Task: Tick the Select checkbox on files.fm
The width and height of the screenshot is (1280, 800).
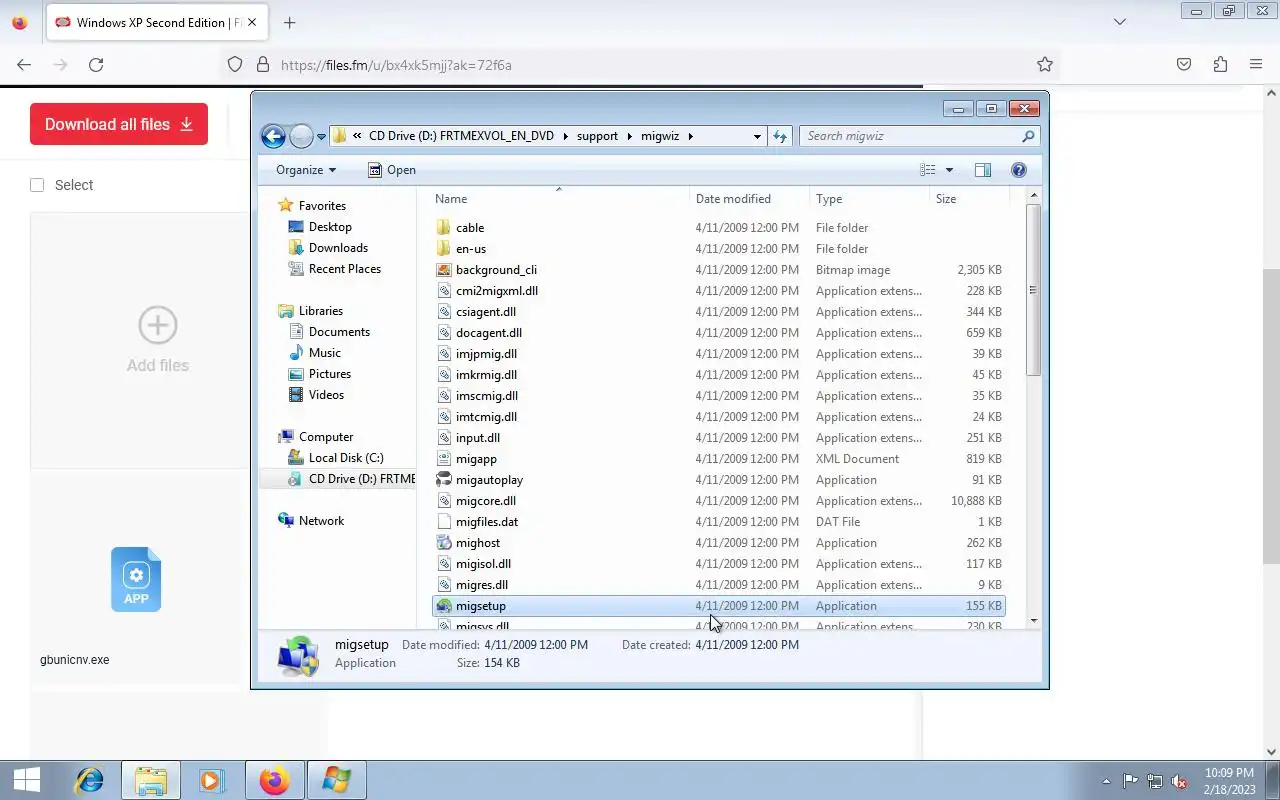Action: point(37,185)
